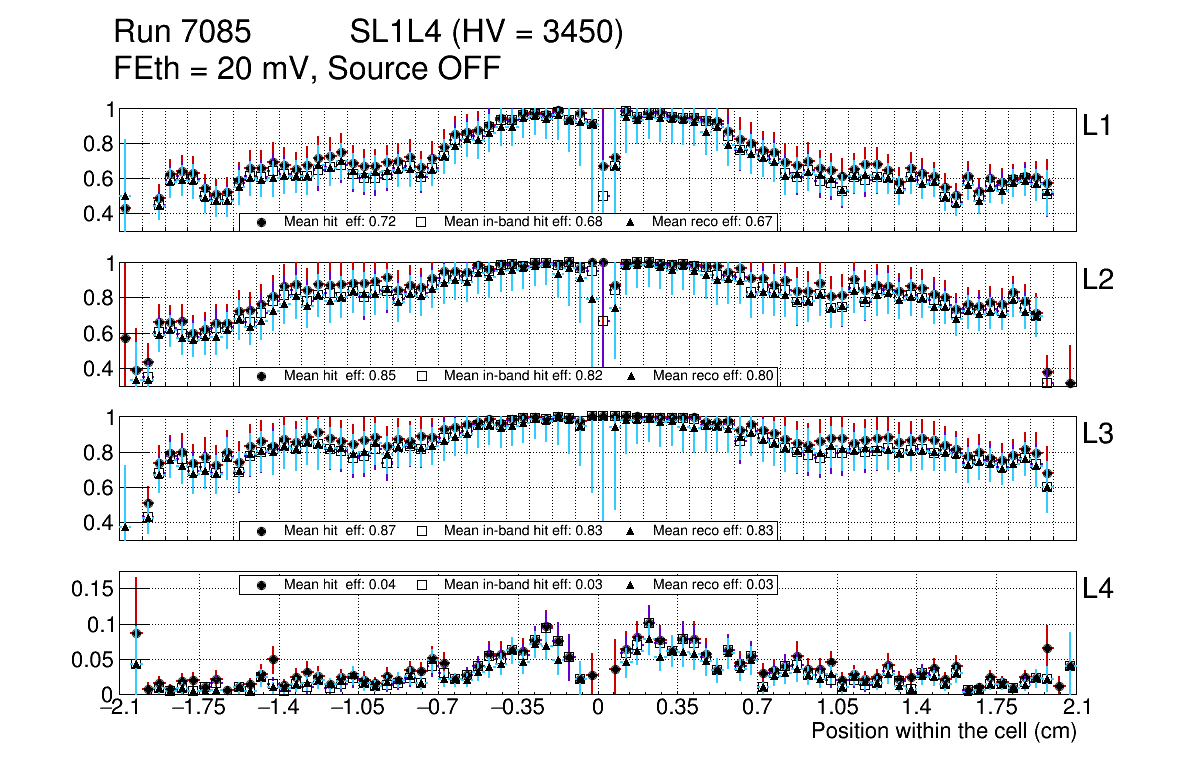Select the filled circle marker in L2 legend
Viewport: 1196px width, 772px height.
(261, 376)
